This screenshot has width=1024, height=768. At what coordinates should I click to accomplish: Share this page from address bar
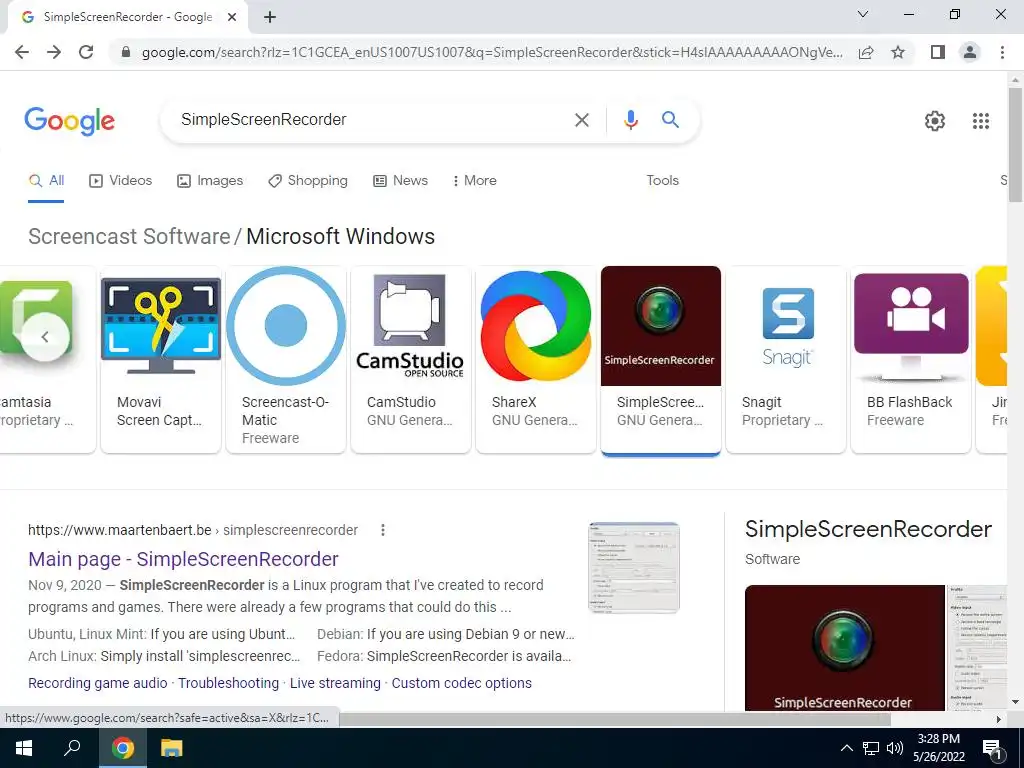tap(866, 52)
